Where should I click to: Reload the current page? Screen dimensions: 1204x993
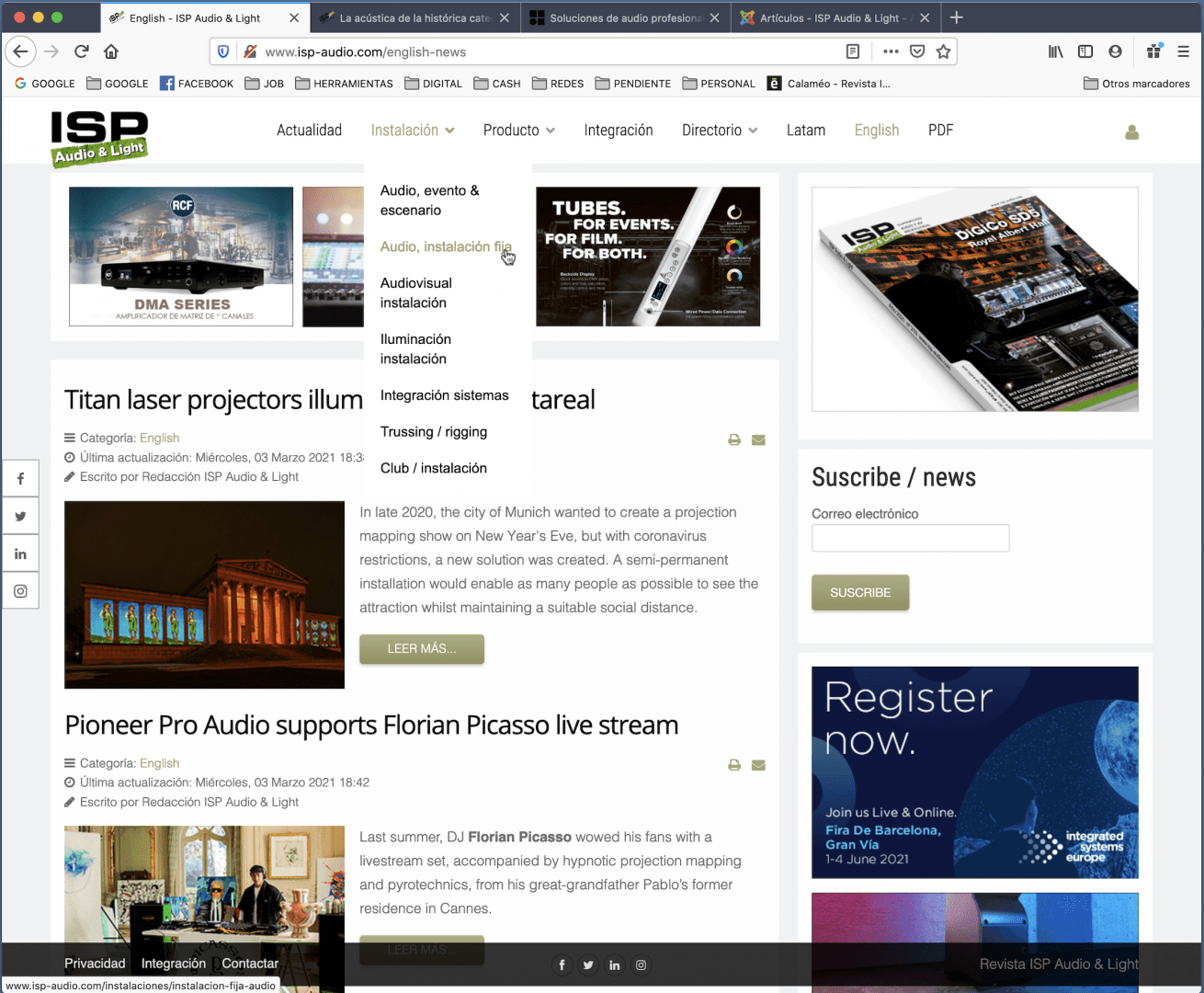click(x=82, y=51)
